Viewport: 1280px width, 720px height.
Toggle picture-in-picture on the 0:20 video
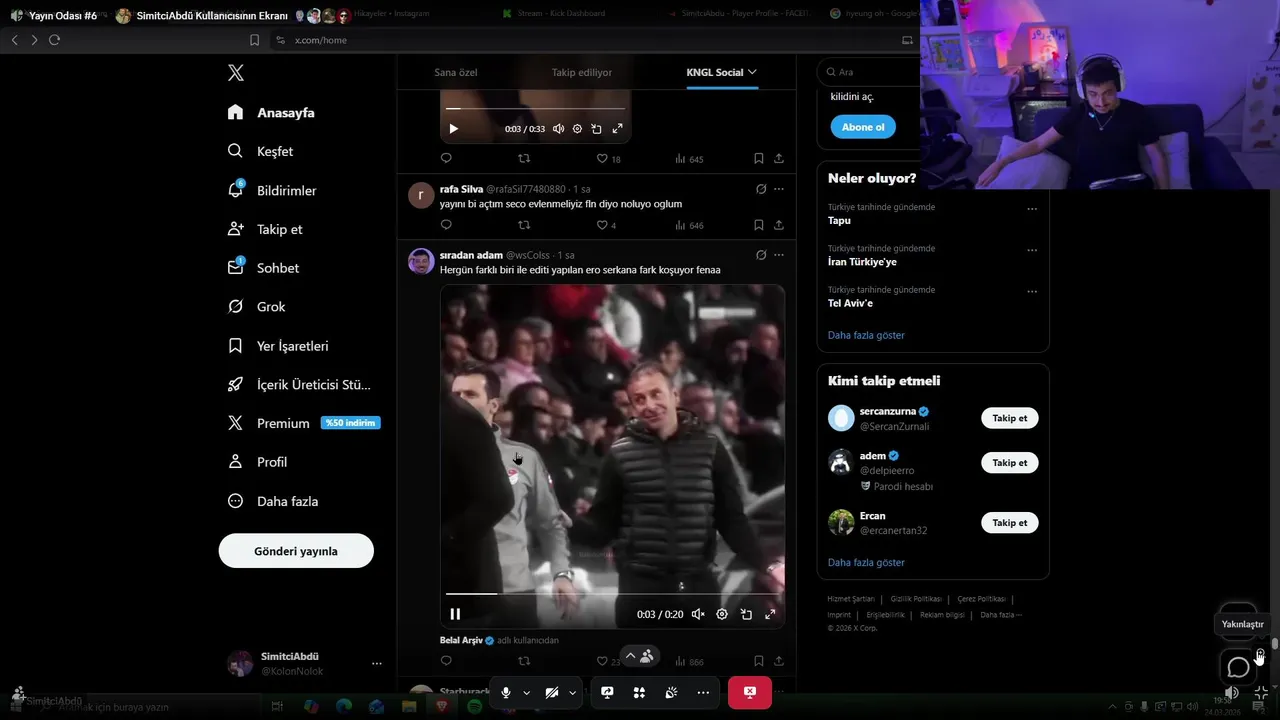746,614
